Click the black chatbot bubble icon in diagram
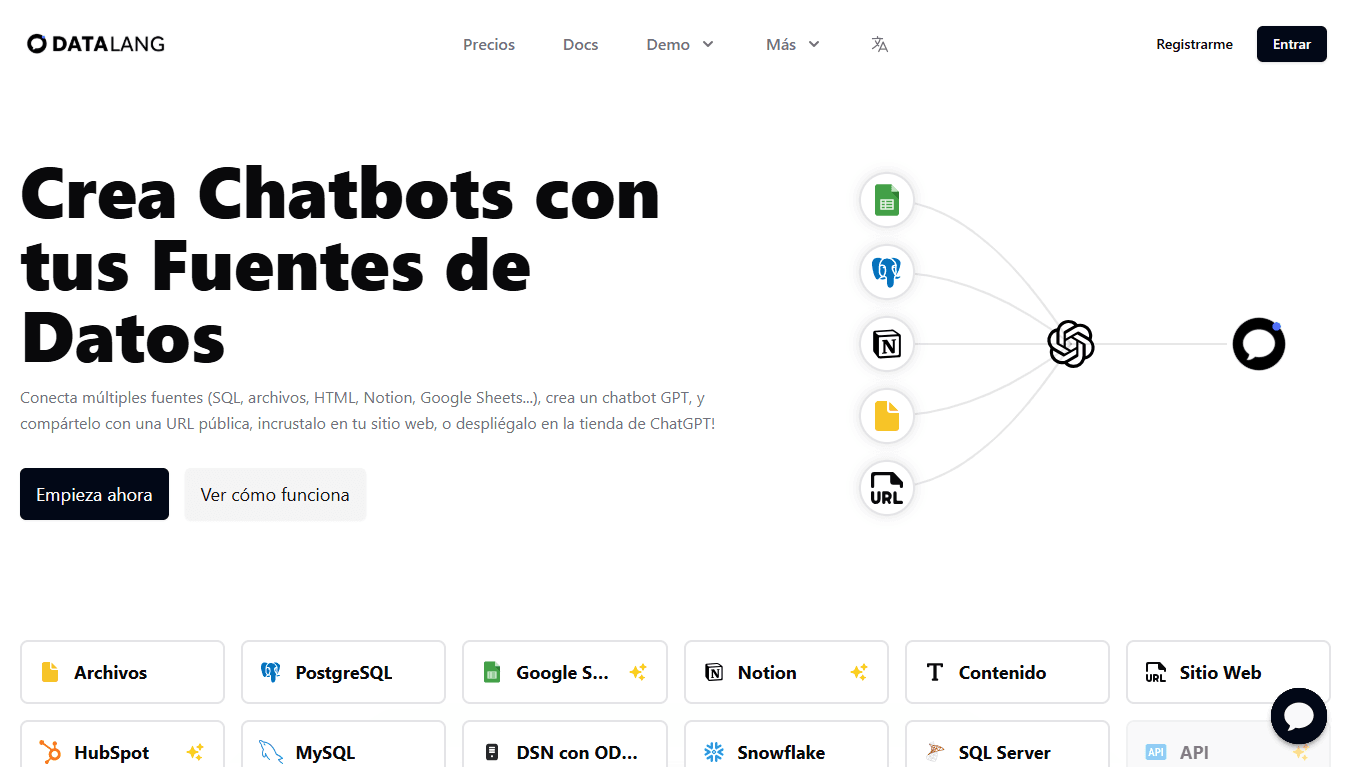 (x=1258, y=344)
